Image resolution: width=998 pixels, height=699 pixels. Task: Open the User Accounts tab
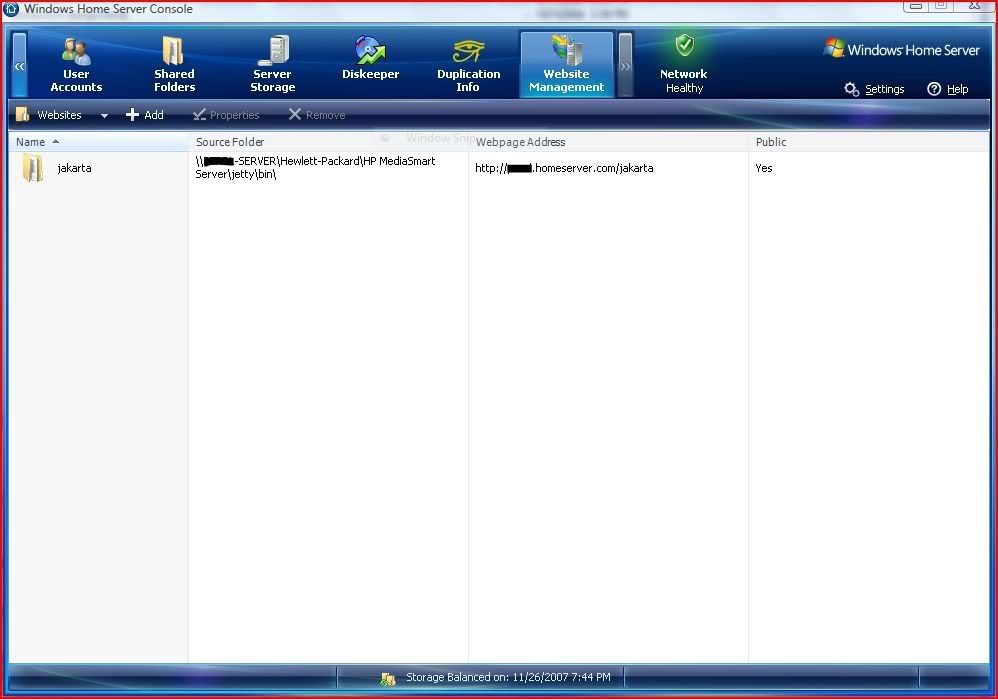click(76, 65)
